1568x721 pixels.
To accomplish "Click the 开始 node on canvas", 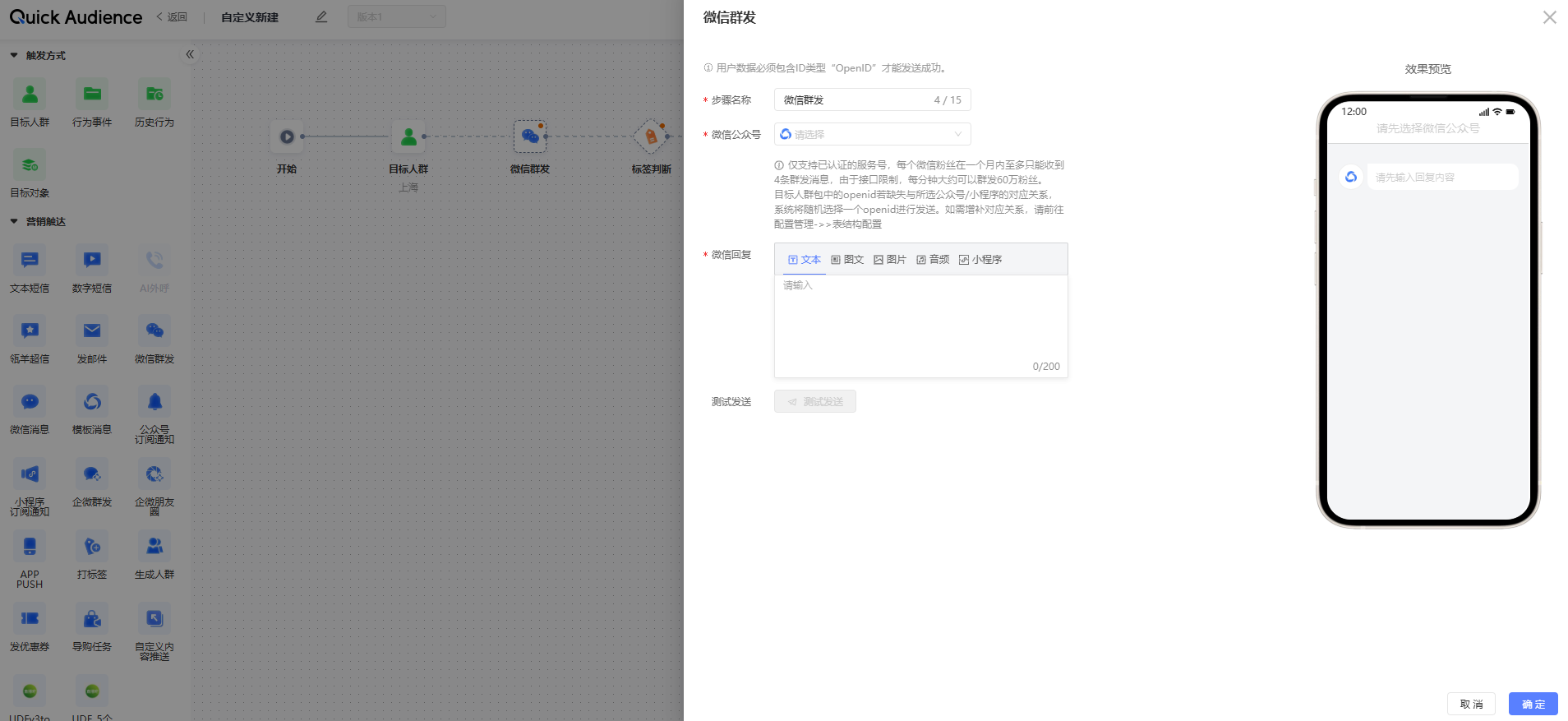I will 287,136.
